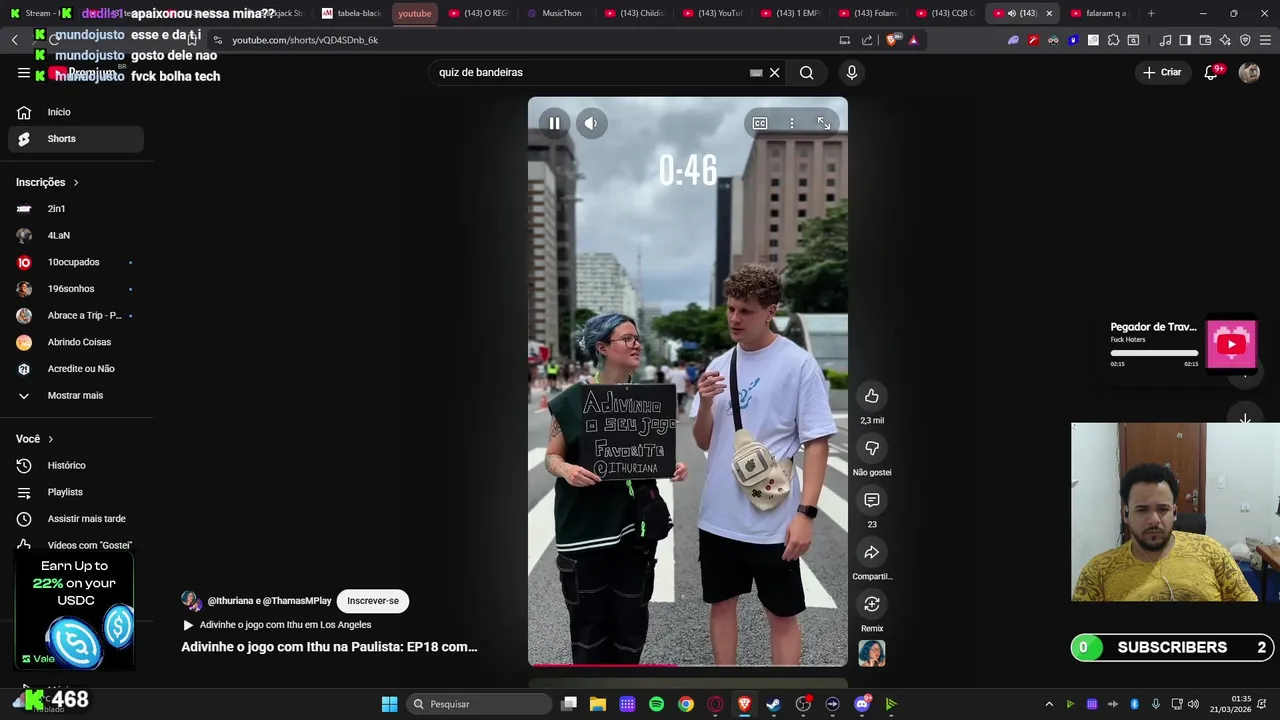Open Histórico in the sidebar

pyautogui.click(x=76, y=465)
